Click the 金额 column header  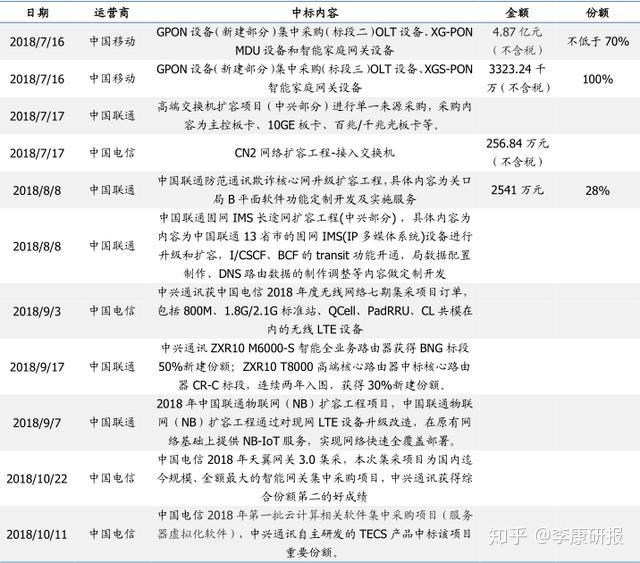[x=517, y=13]
